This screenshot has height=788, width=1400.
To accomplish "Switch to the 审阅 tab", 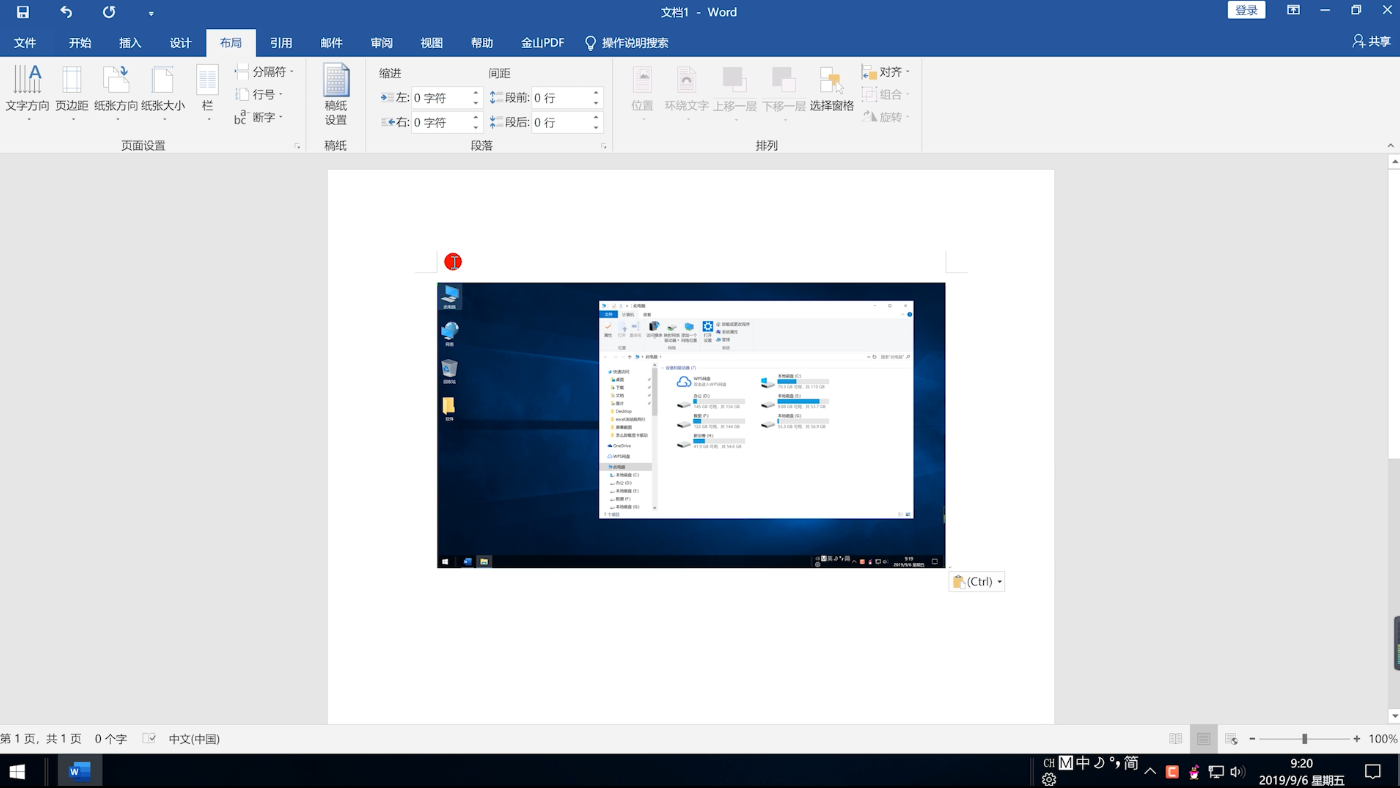I will click(x=381, y=43).
